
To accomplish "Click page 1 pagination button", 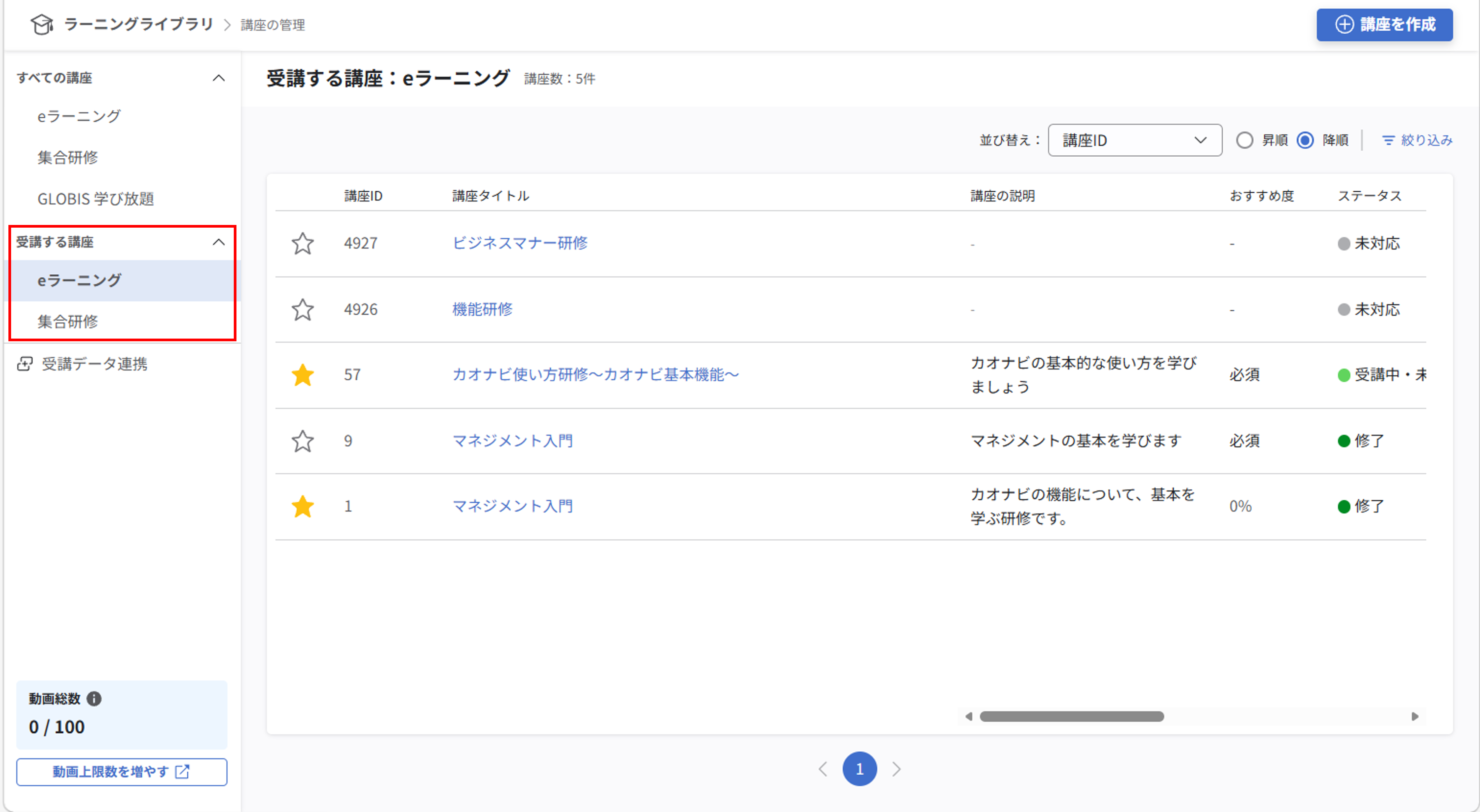I will (859, 769).
